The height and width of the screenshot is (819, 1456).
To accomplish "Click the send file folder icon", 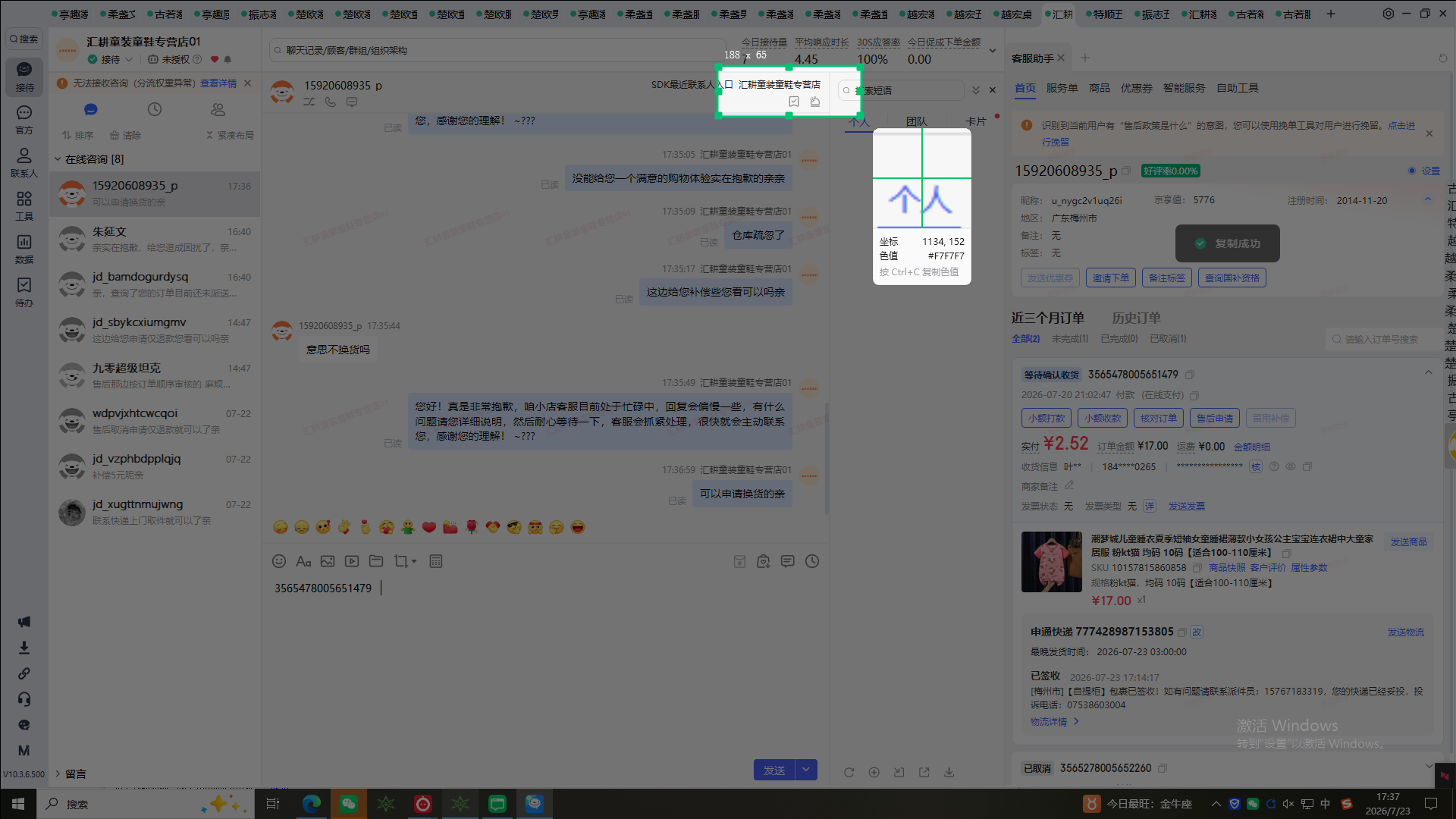I will (376, 561).
